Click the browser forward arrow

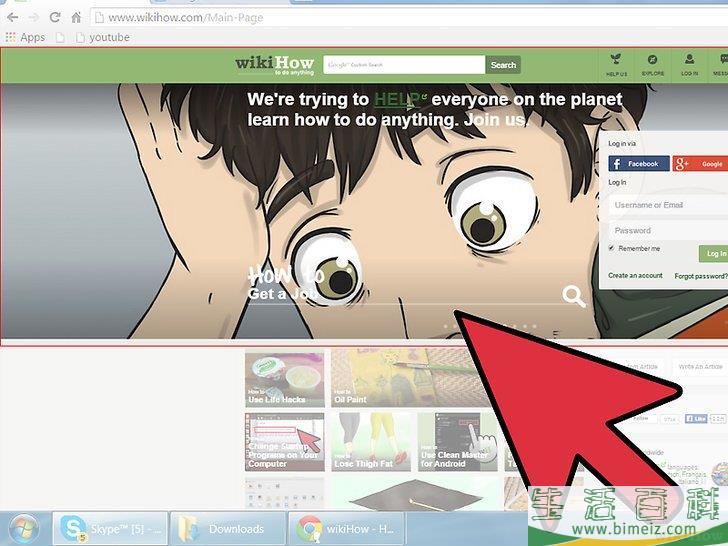coord(33,18)
